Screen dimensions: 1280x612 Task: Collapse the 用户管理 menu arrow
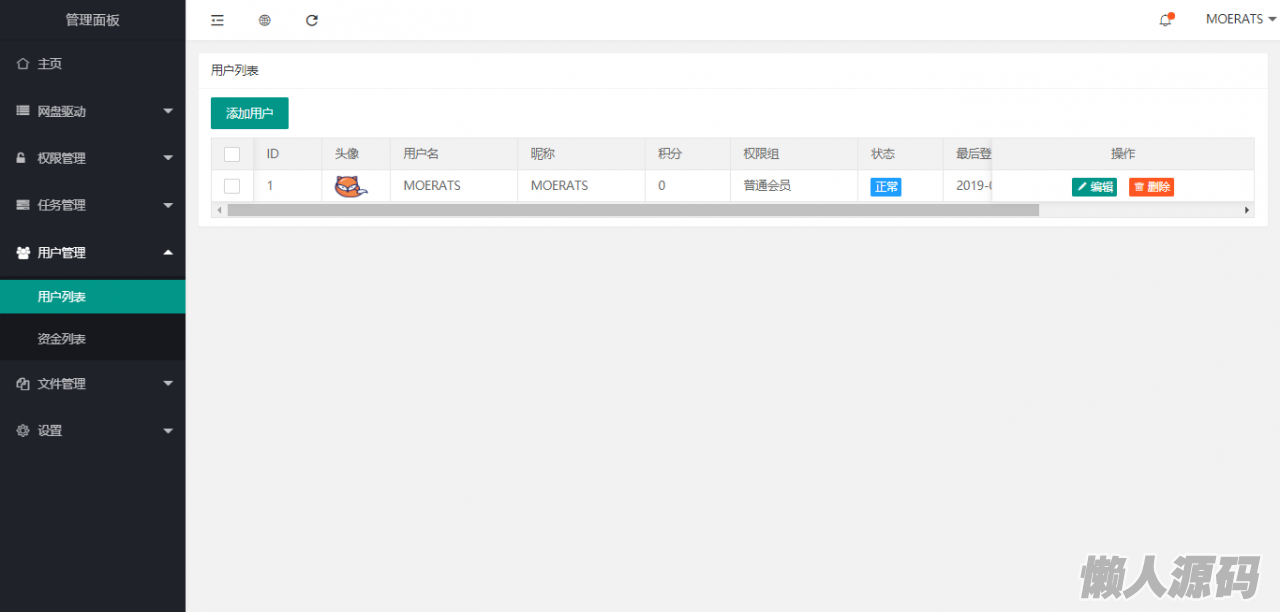168,252
